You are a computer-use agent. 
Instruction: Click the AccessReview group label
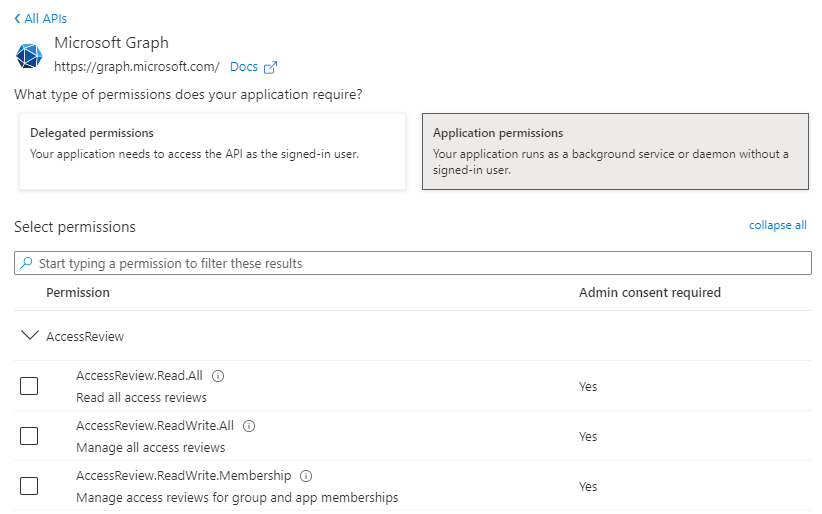[85, 337]
